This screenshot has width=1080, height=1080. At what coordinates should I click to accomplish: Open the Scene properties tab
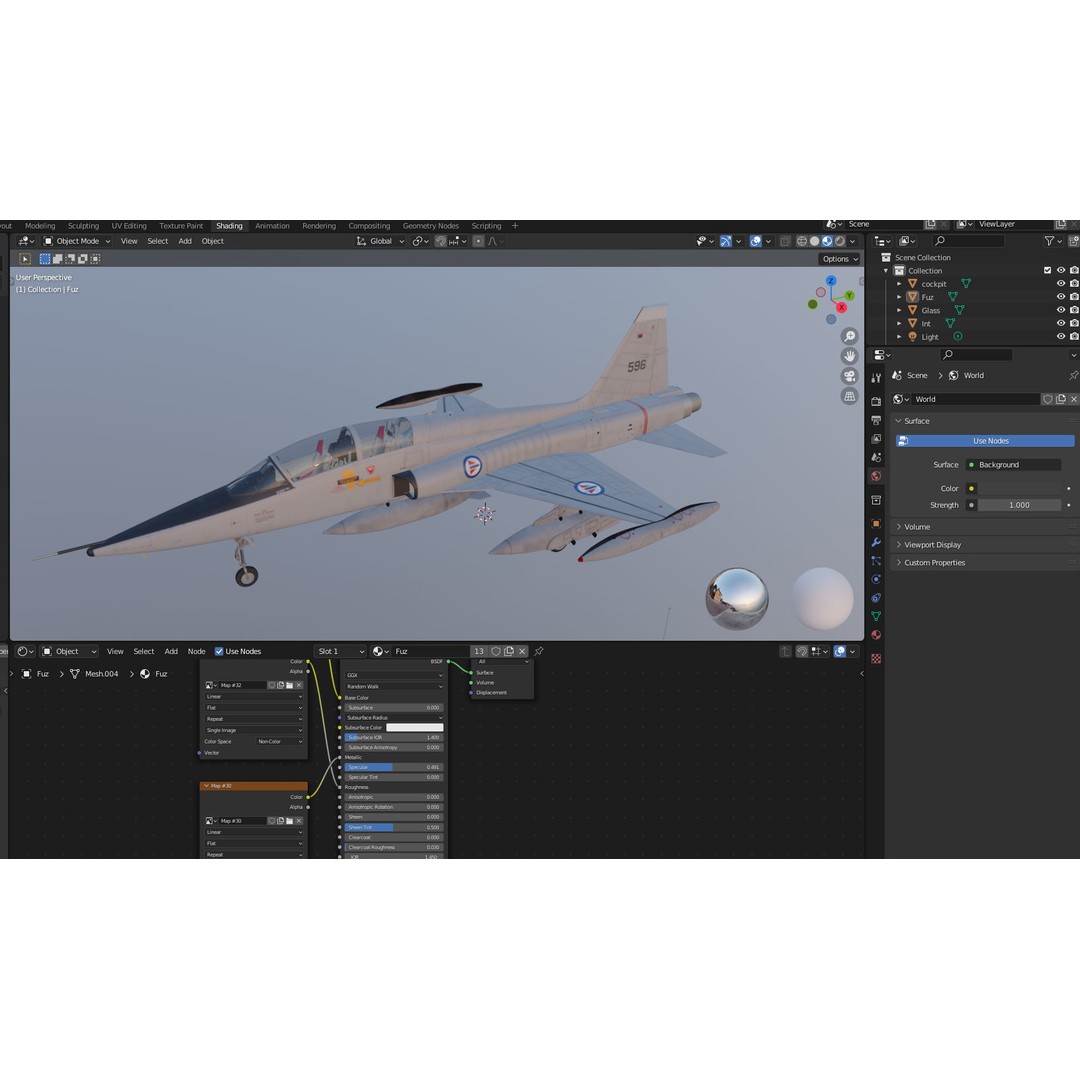(x=876, y=457)
